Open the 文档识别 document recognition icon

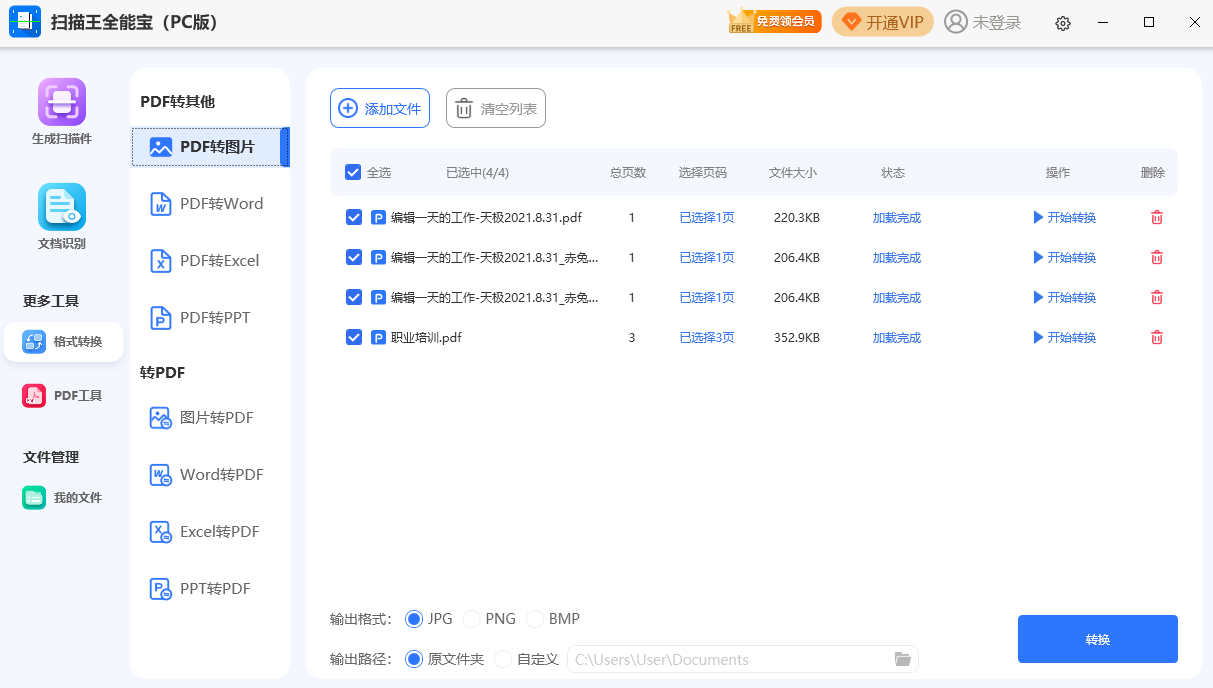click(x=62, y=207)
